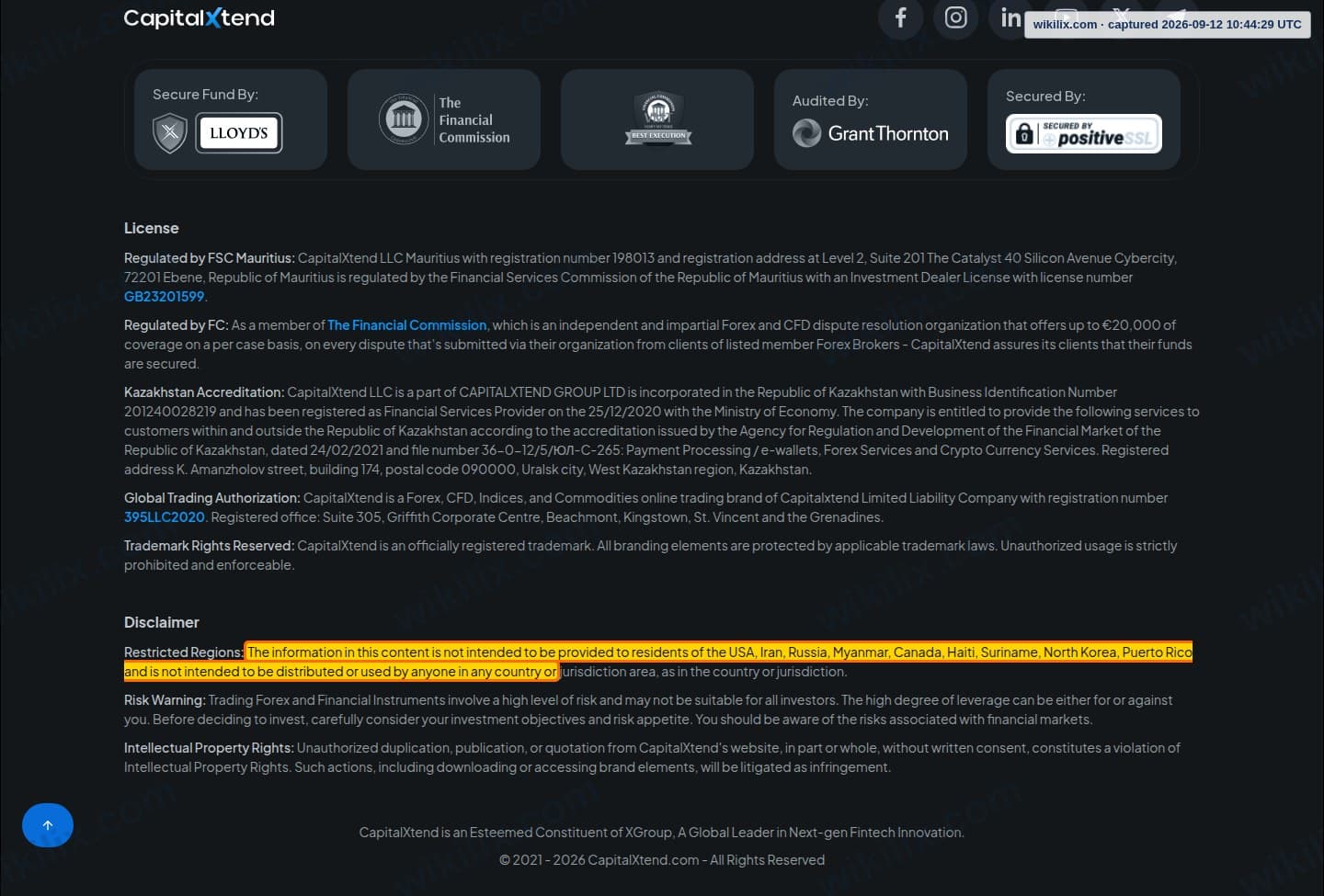The height and width of the screenshot is (896, 1324).
Task: Click the 'Global Trading Authorization:' label
Action: pyautogui.click(x=212, y=497)
